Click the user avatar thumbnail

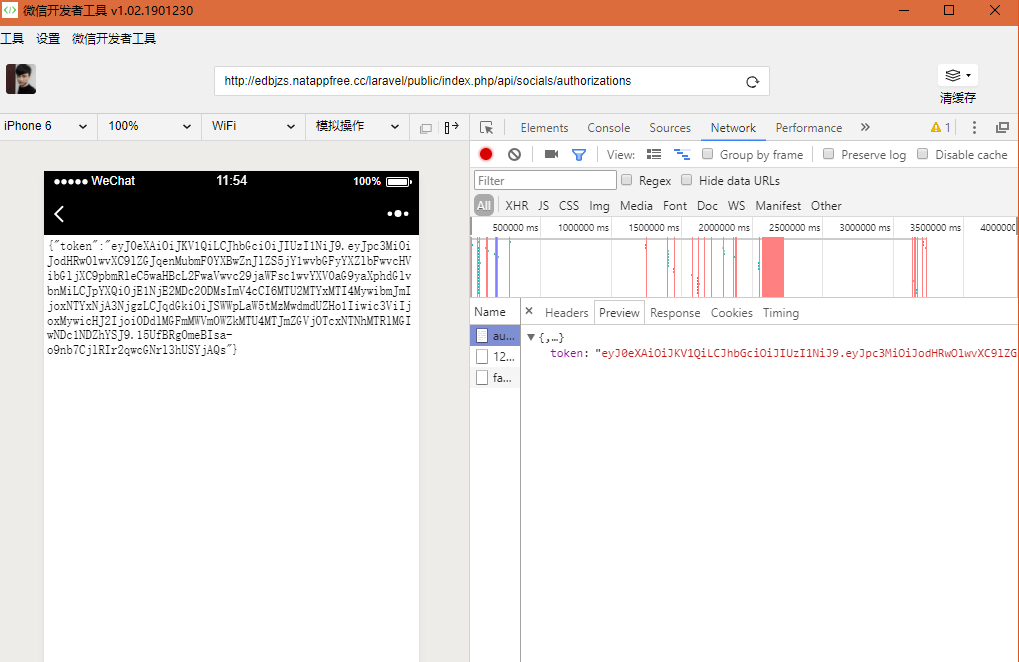coord(21,79)
